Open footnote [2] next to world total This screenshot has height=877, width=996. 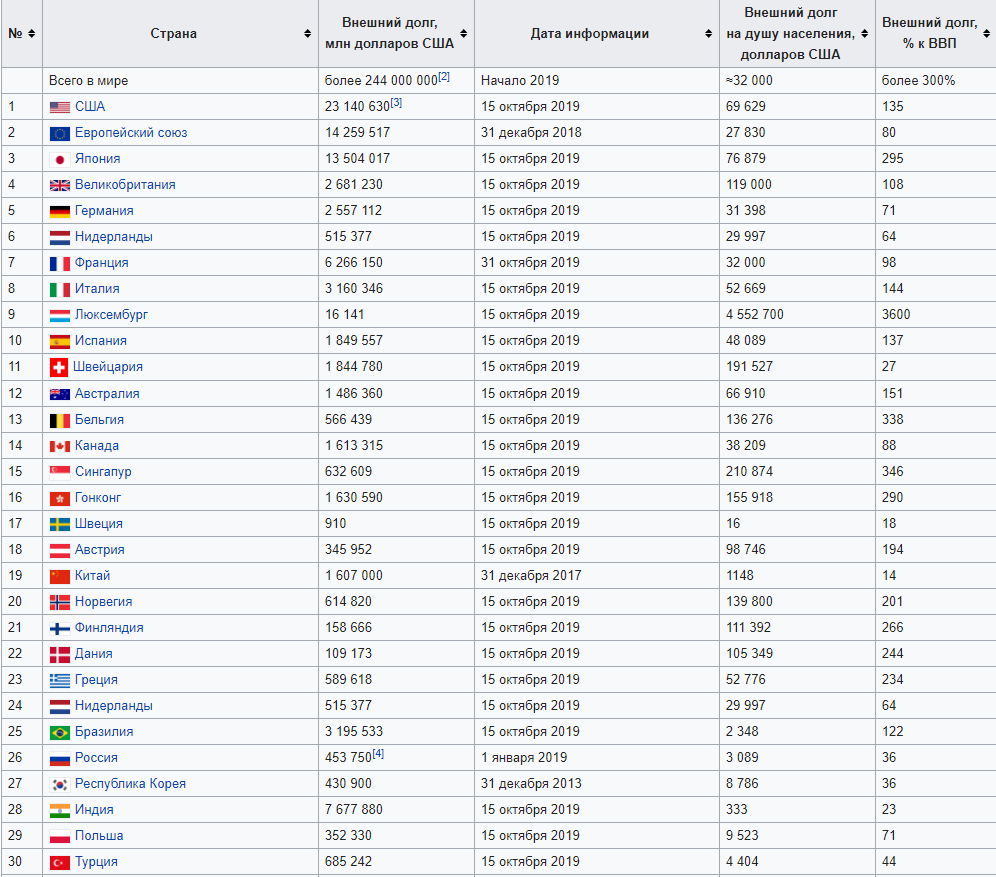point(444,76)
